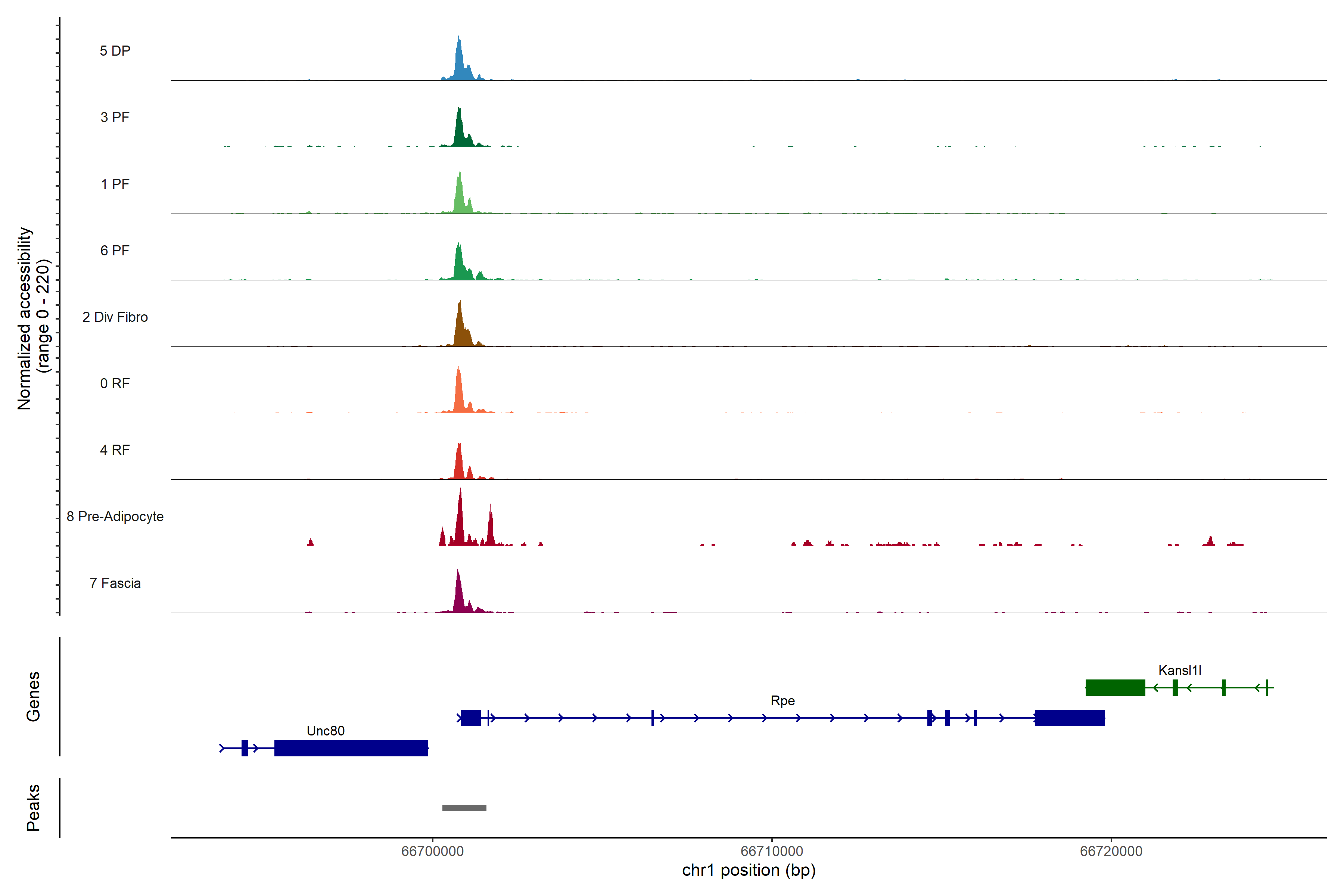Viewport: 1344px width, 896px height.
Task: Click the 2 Div Fibro track label
Action: [115, 317]
